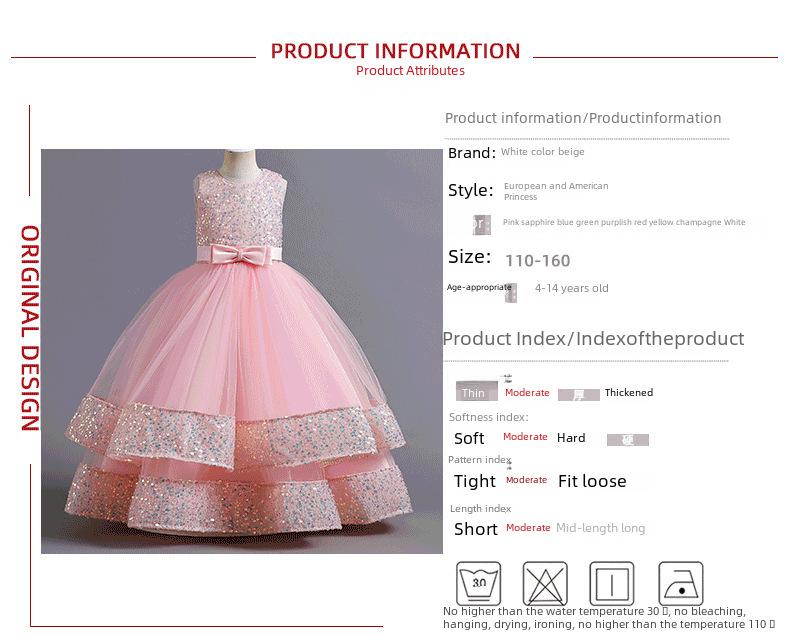Click the gray box left of Thickened

(x=578, y=395)
